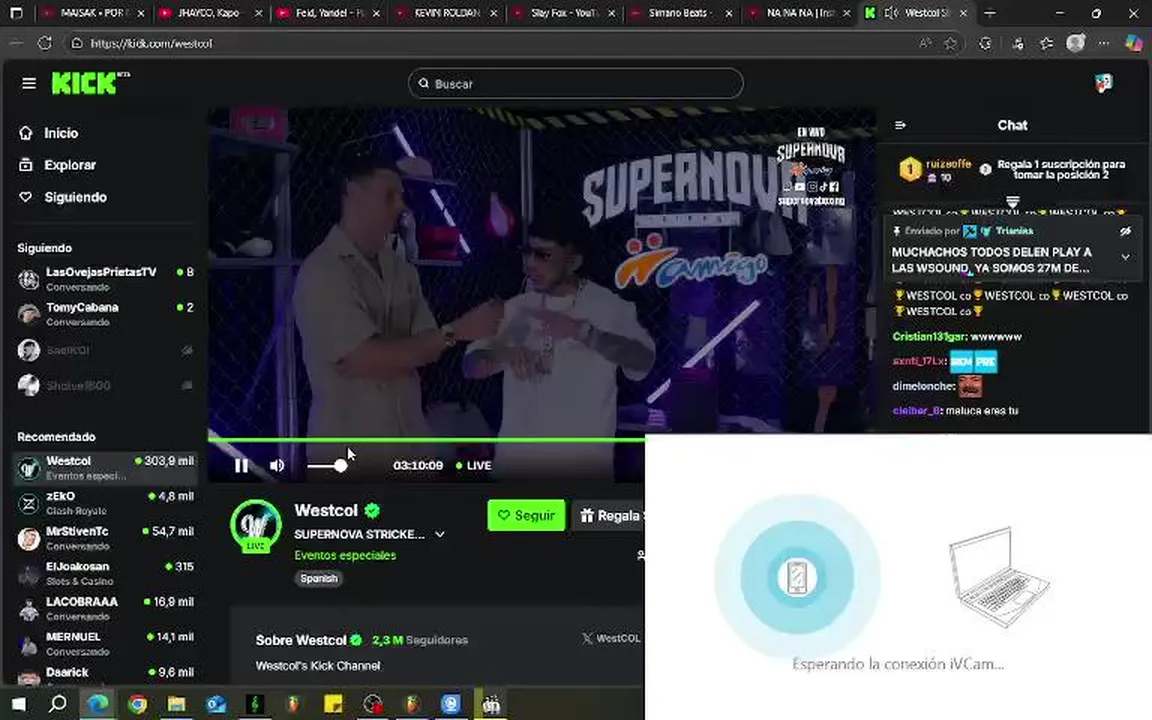Open the X WestCOL social link
1152x720 pixels.
(x=611, y=638)
